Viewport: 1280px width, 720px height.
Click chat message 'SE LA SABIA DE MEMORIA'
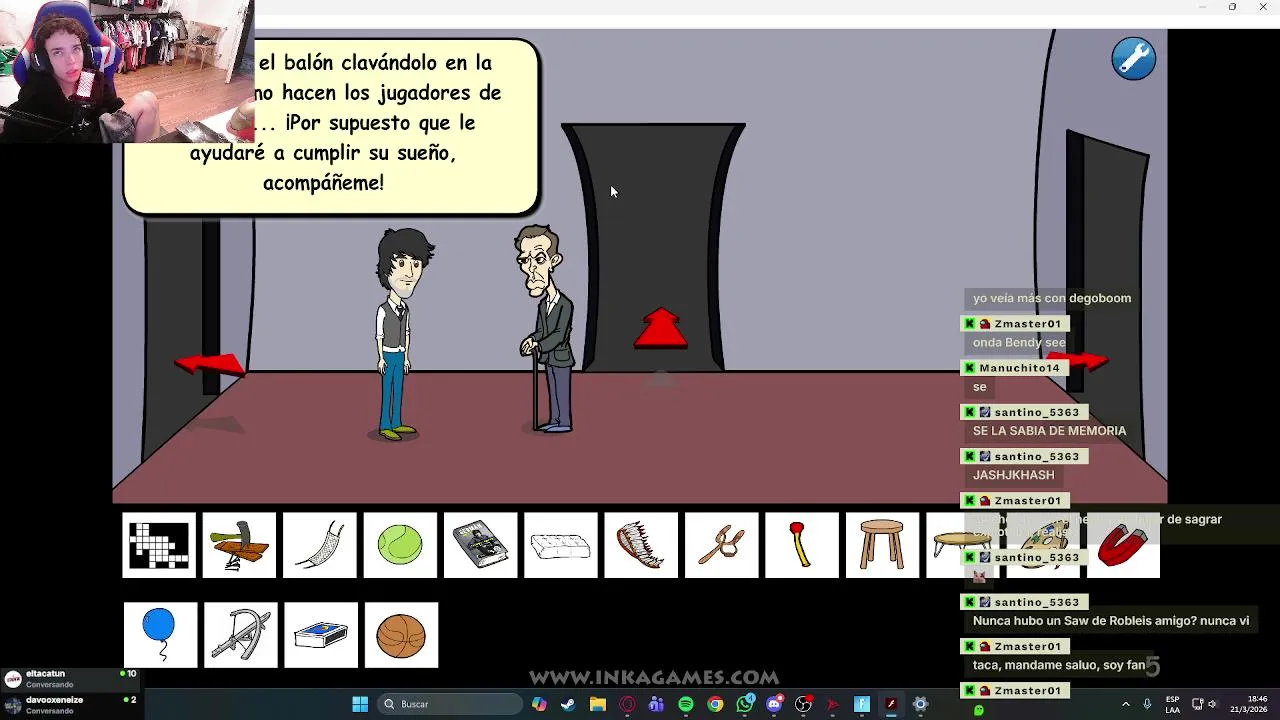pyautogui.click(x=1049, y=431)
